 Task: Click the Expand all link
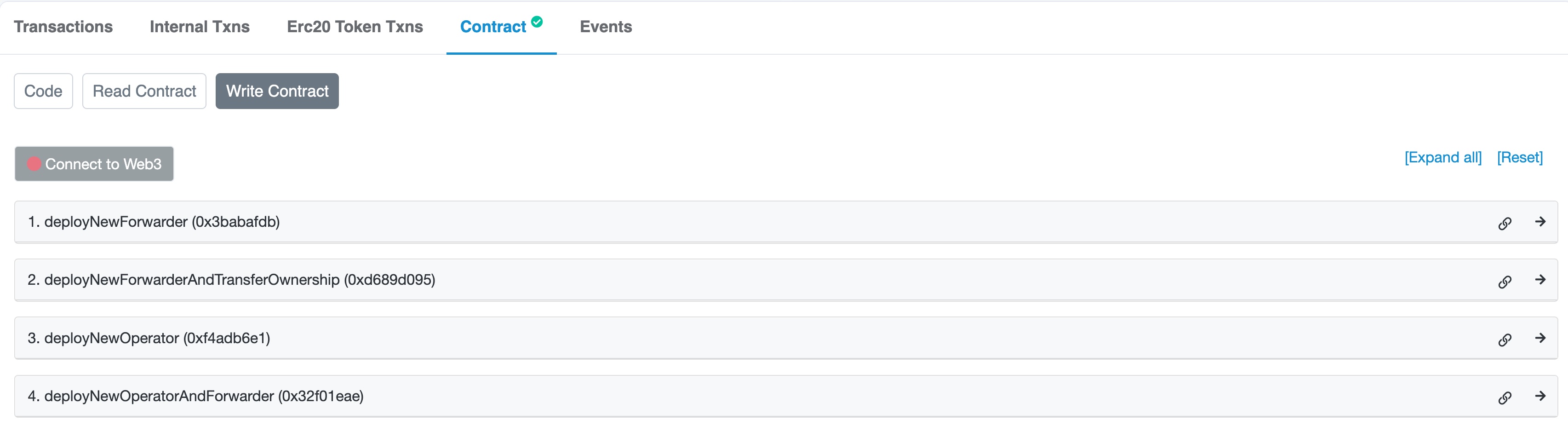coord(1442,158)
